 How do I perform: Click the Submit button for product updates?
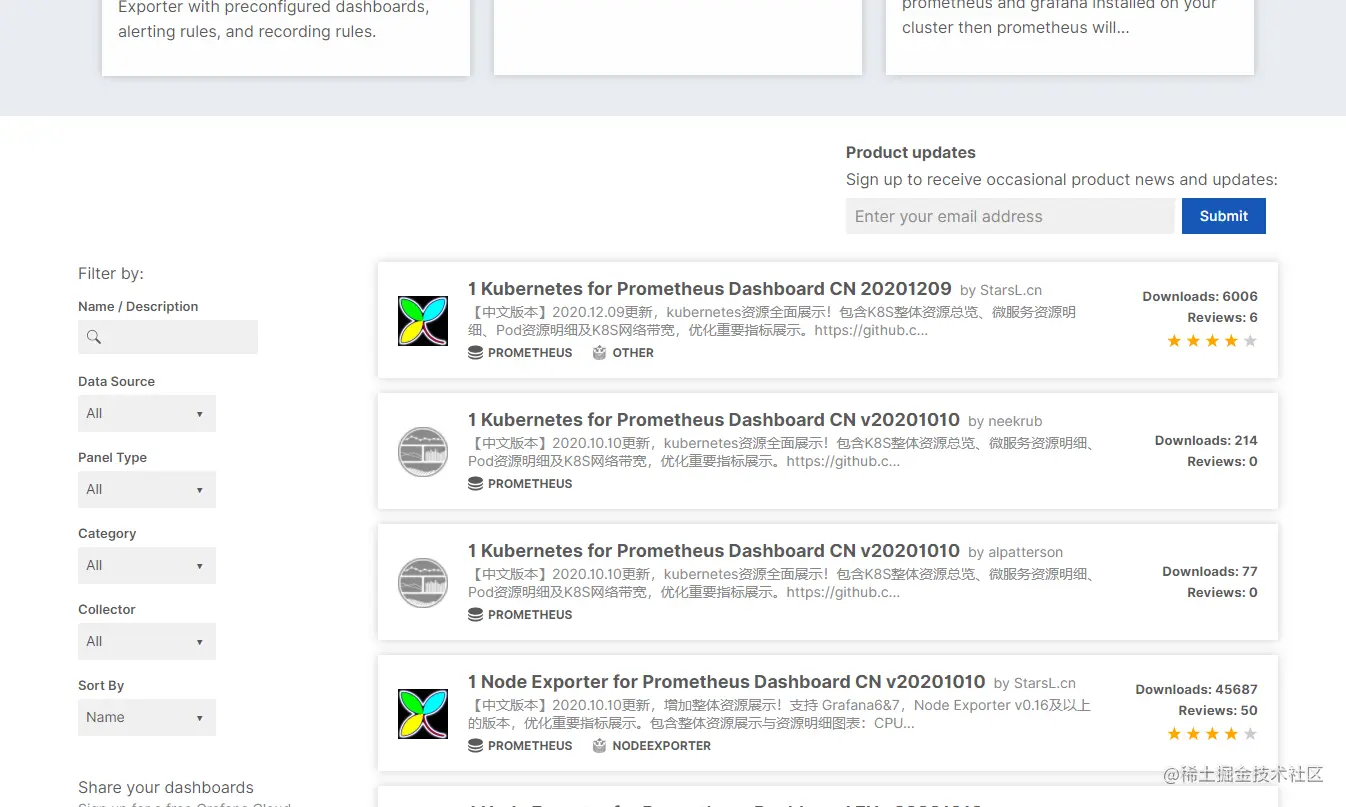tap(1224, 216)
